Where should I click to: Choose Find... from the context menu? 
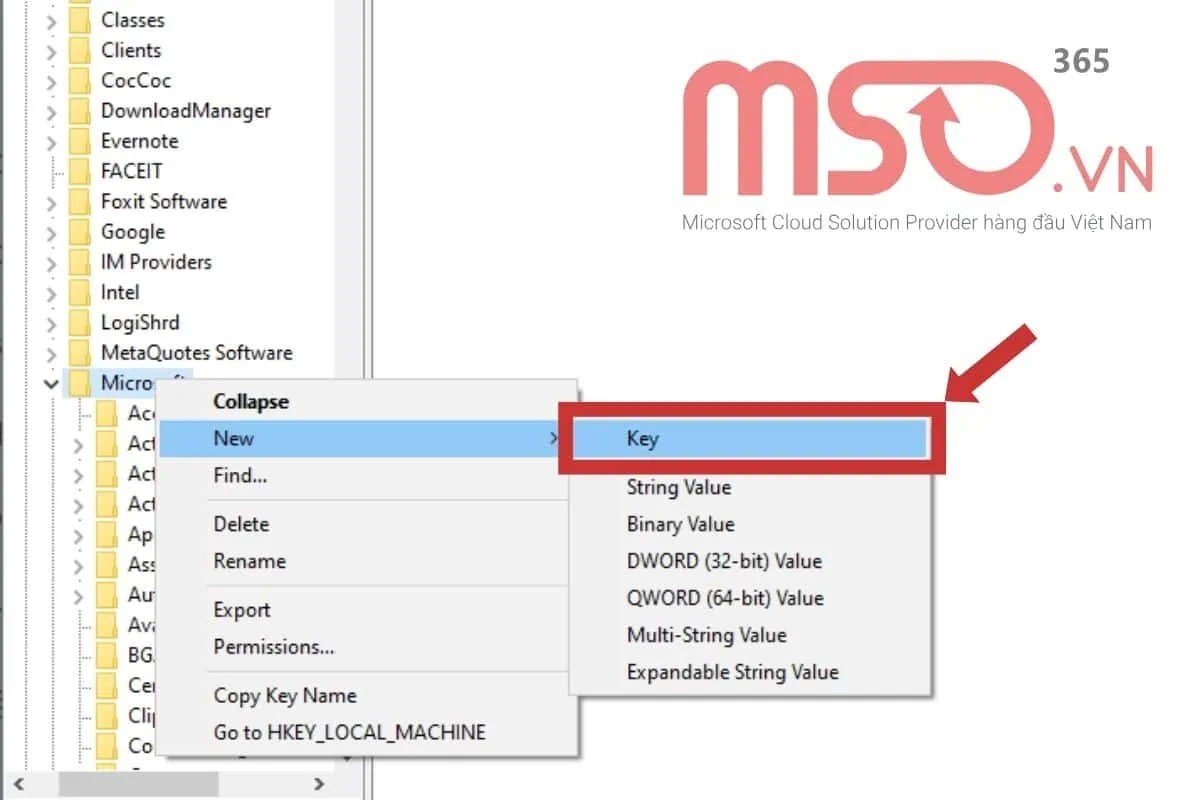tap(240, 475)
